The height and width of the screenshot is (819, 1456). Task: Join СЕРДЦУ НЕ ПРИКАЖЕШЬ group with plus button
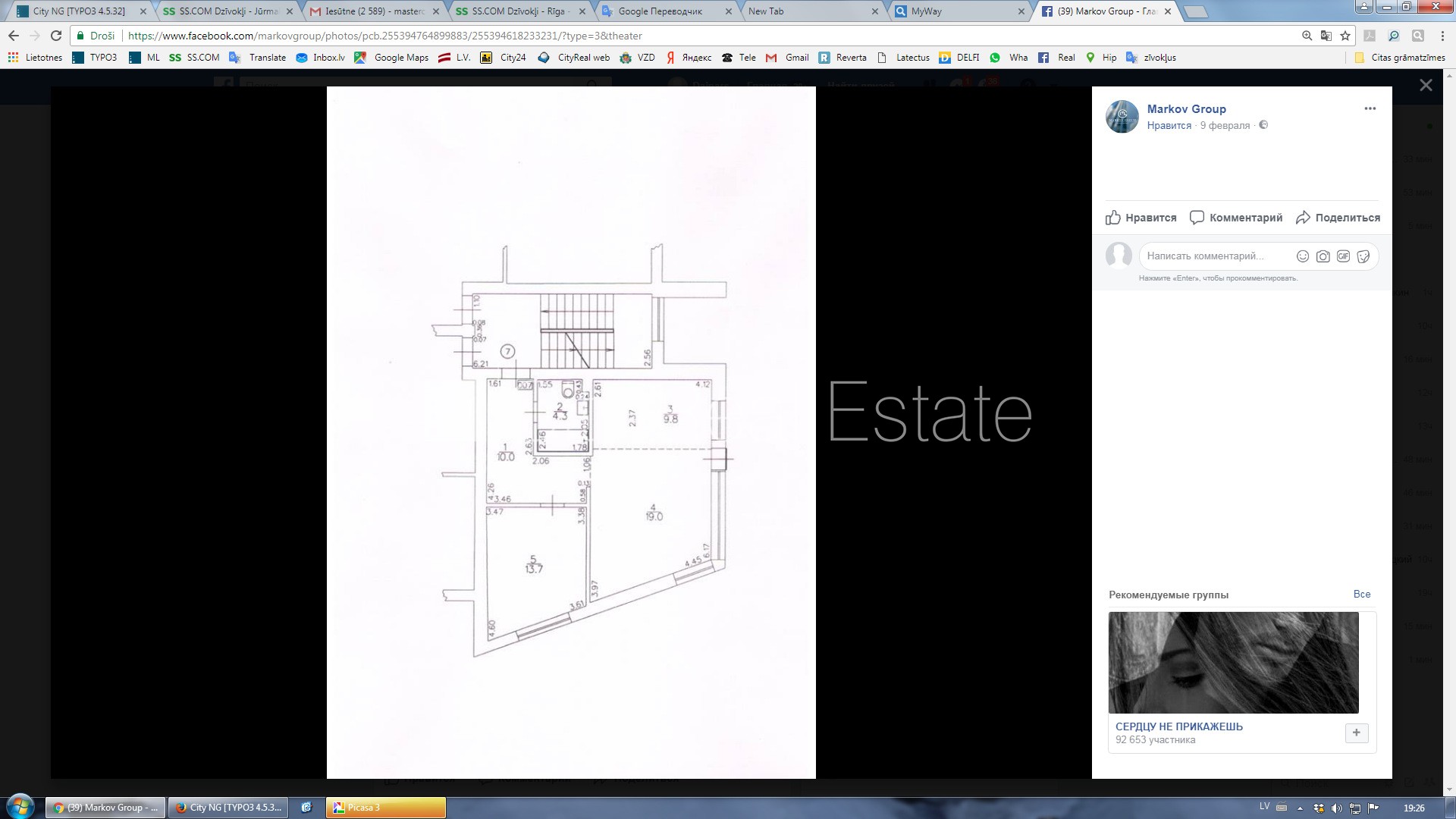(1356, 733)
